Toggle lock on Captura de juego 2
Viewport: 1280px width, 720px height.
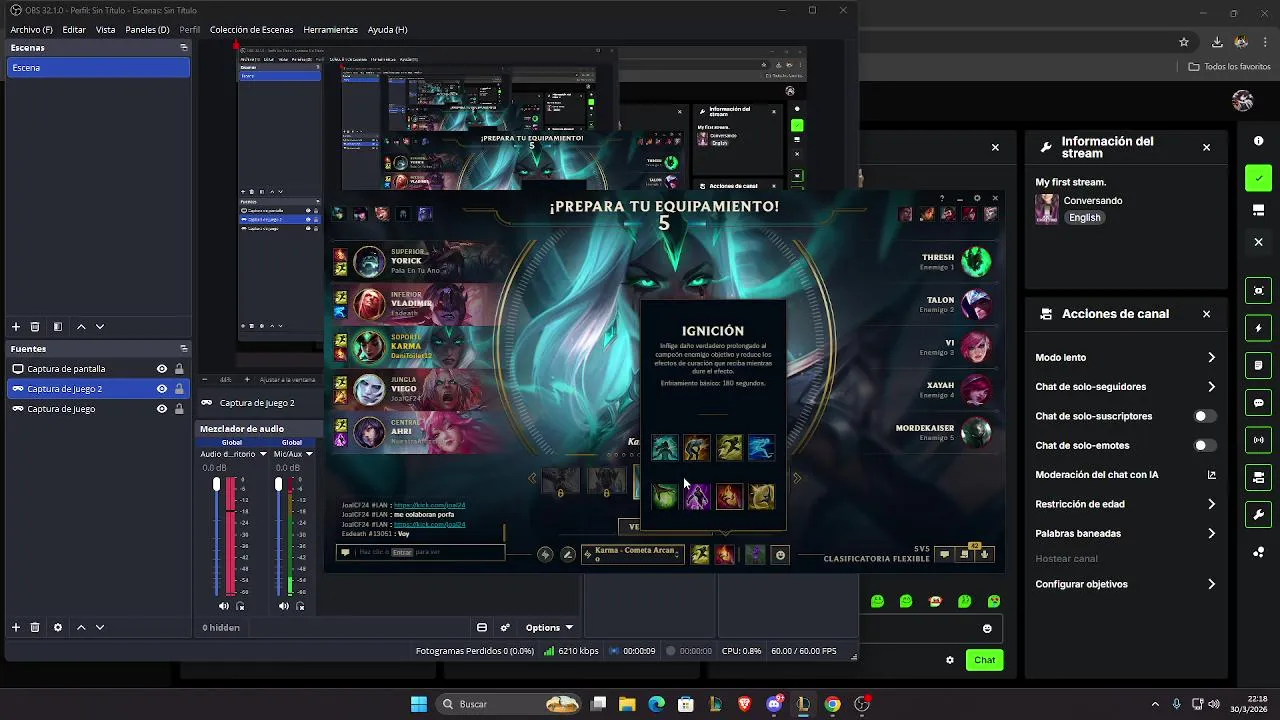click(179, 389)
